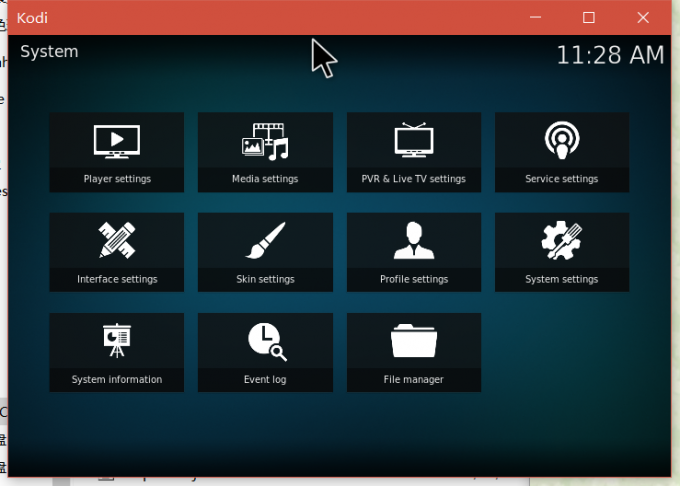Viewport: 680px width, 486px height.
Task: Click the 'Media settings' text label
Action: click(265, 179)
